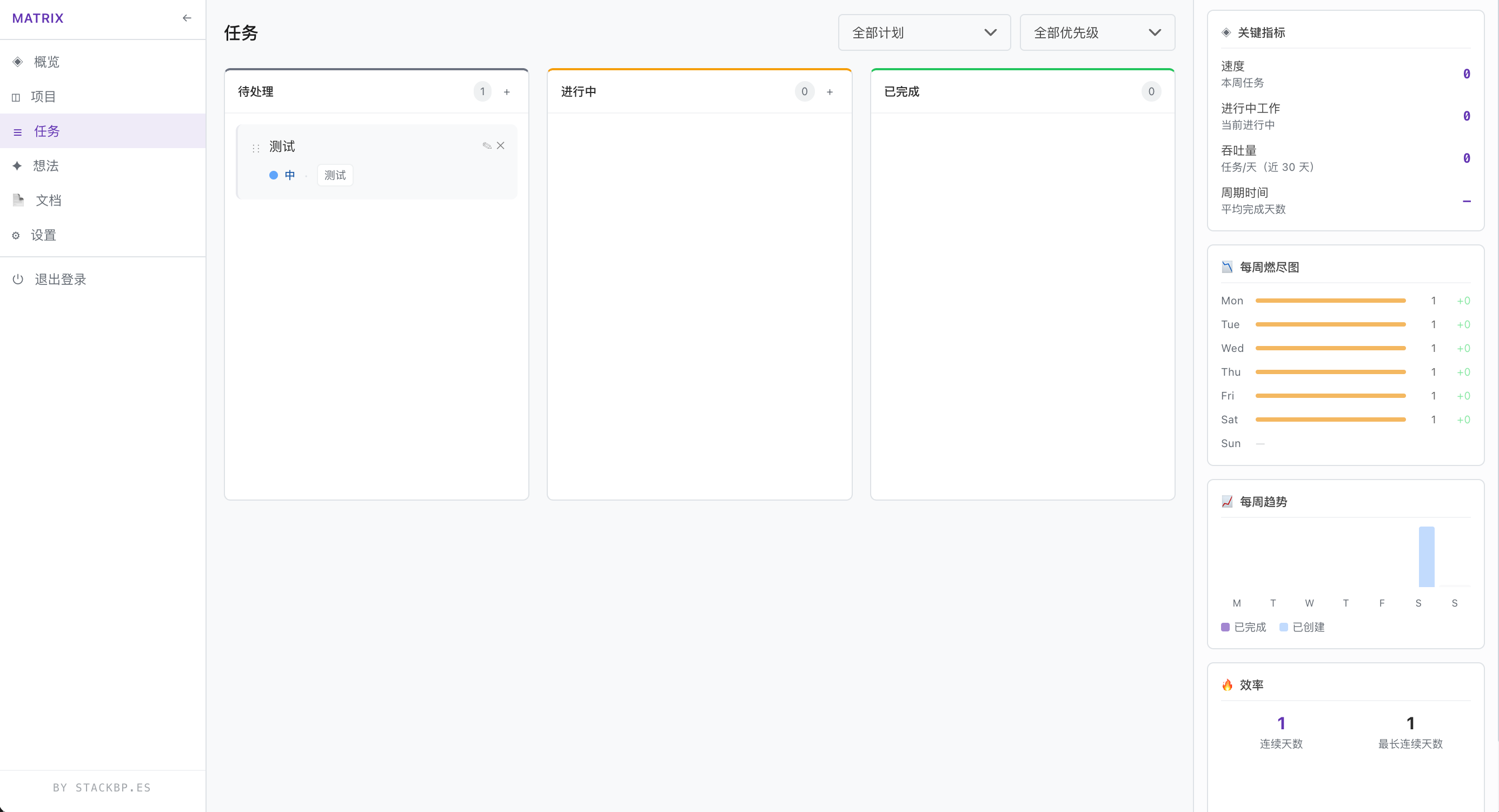Click the 已创建 legend swatch
The image size is (1499, 812).
(1283, 627)
